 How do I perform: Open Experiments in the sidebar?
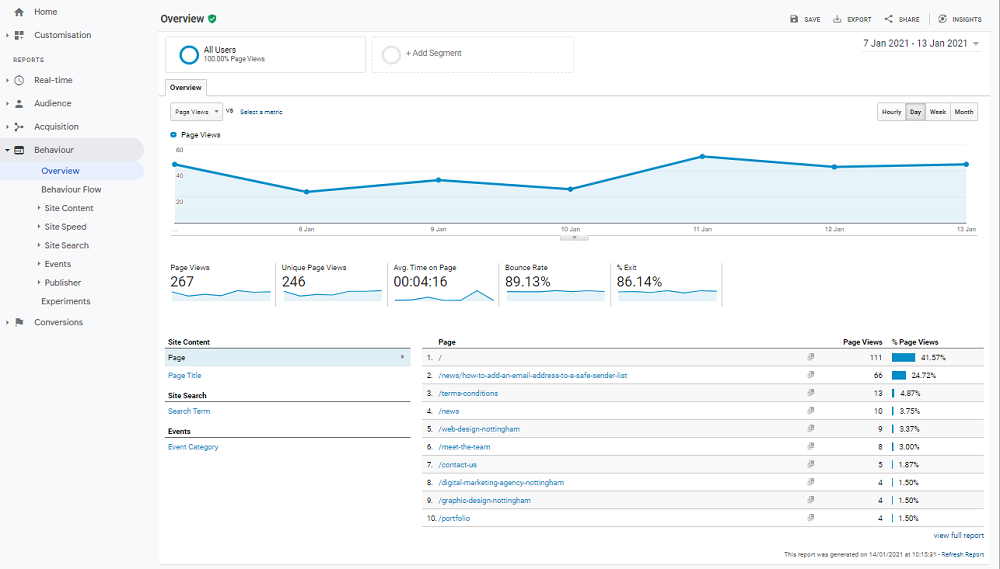tap(66, 301)
